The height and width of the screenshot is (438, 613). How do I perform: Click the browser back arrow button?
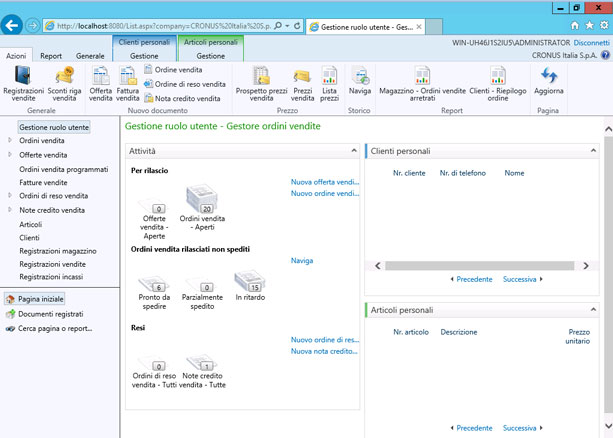[12, 26]
